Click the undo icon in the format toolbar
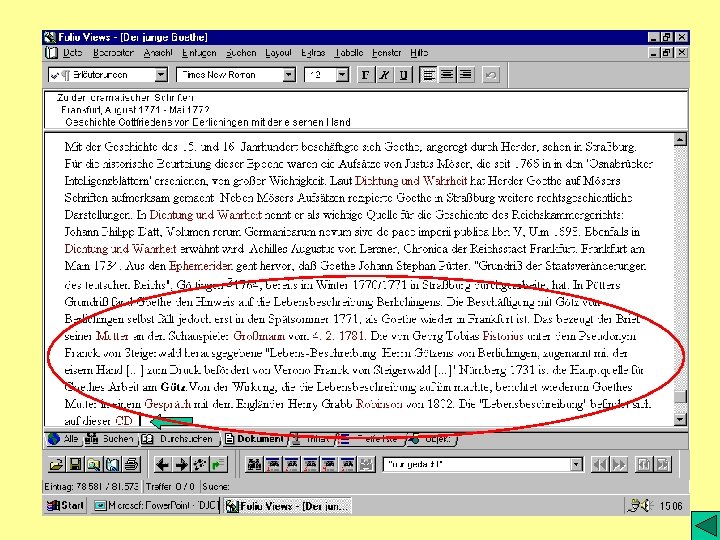This screenshot has height=540, width=720. [490, 74]
